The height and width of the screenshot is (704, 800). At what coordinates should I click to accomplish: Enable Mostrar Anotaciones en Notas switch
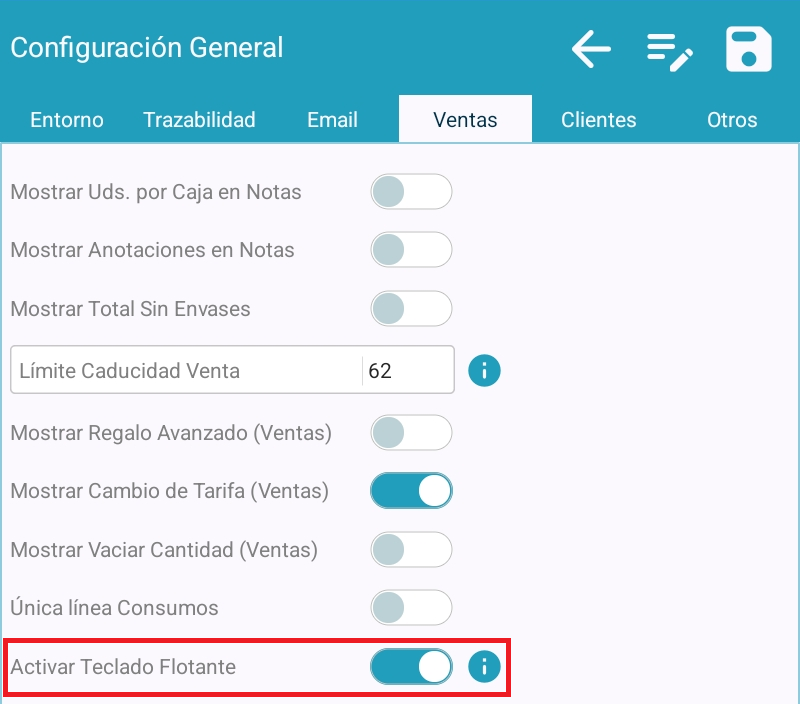tap(411, 250)
